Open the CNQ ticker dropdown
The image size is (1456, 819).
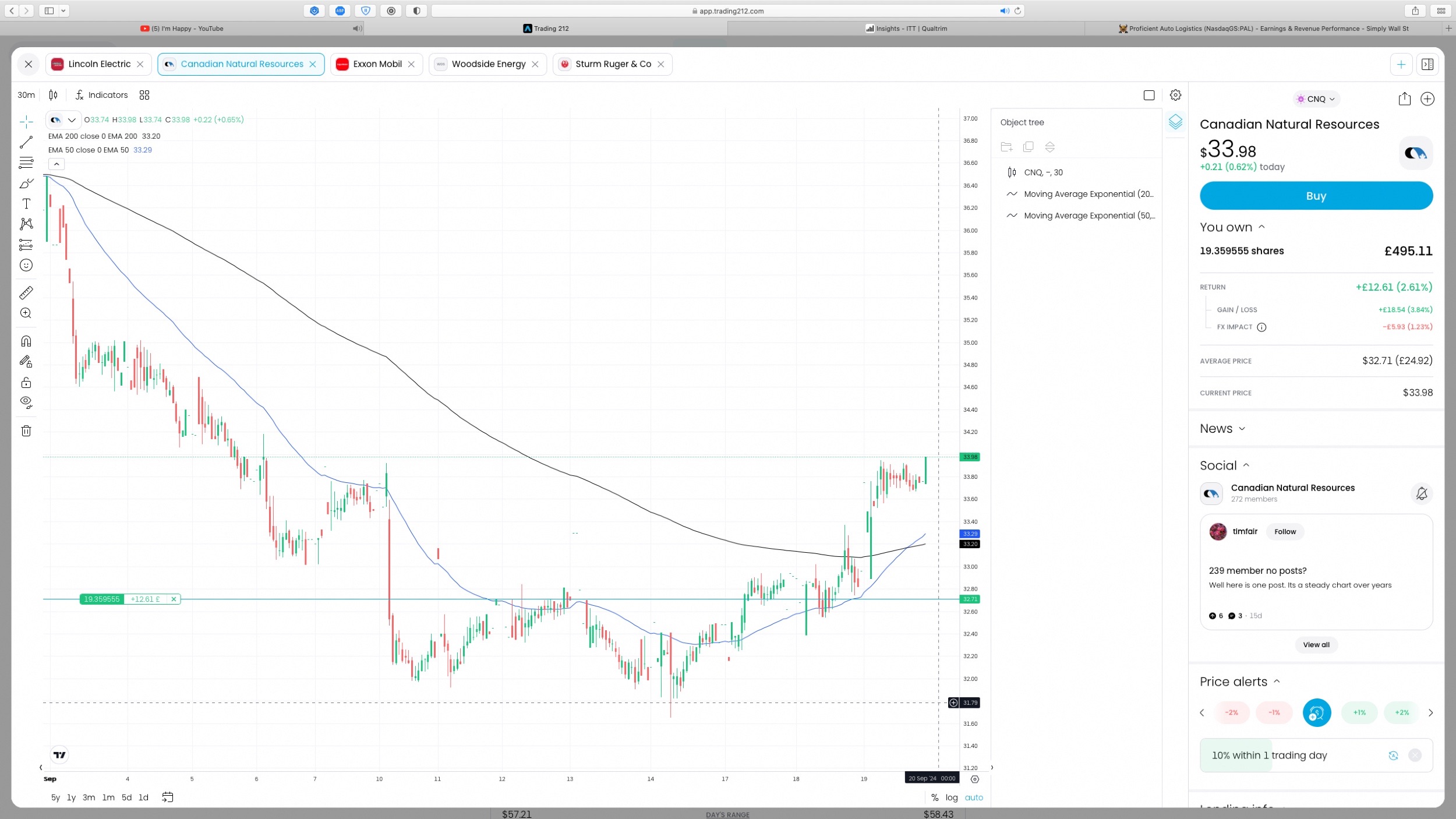[x=1316, y=99]
